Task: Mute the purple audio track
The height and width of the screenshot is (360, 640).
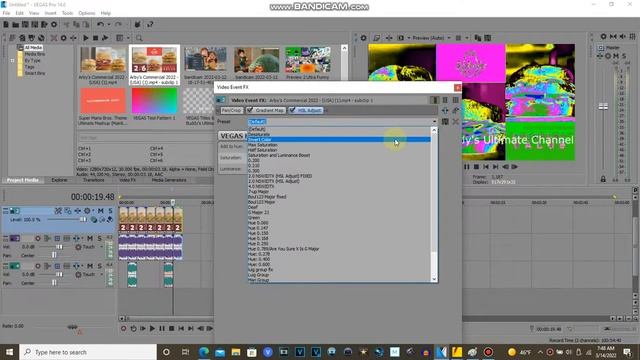Action: click(x=90, y=238)
